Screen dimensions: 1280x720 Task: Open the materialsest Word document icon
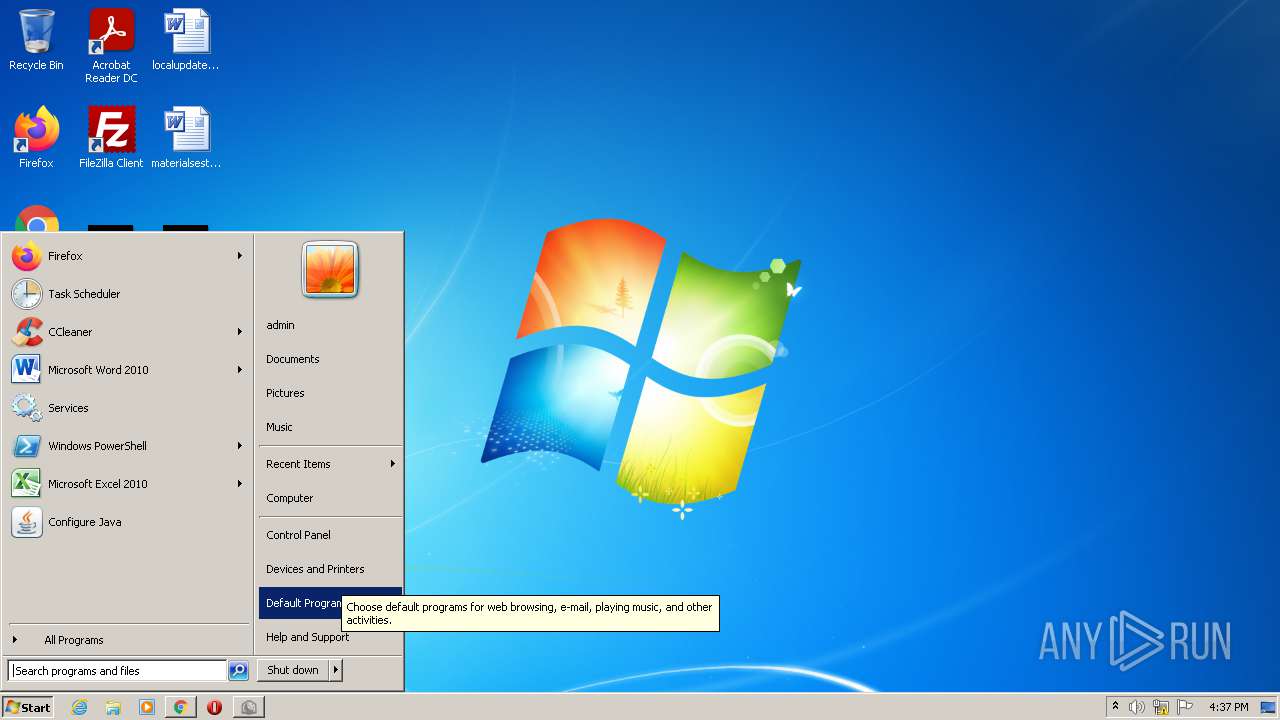click(x=186, y=138)
